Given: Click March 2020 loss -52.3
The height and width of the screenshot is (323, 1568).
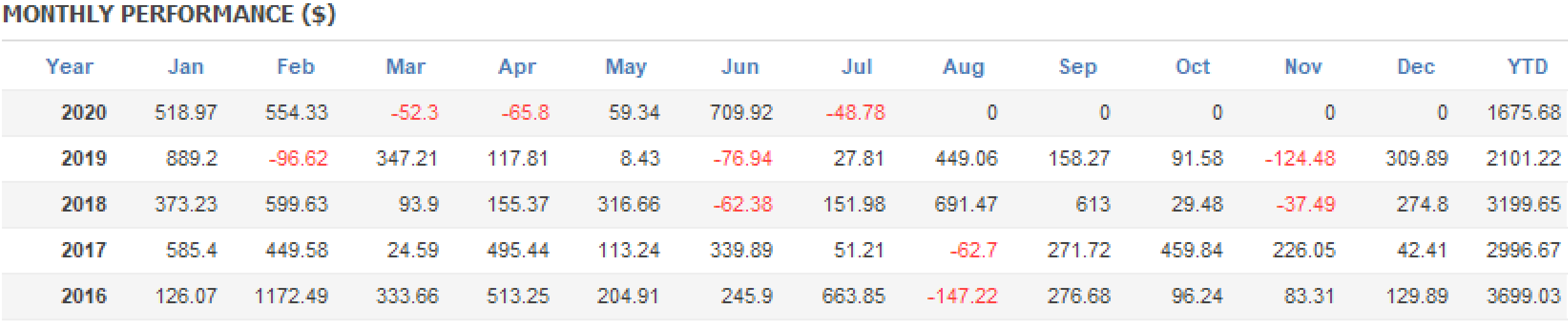Looking at the screenshot, I should 415,113.
